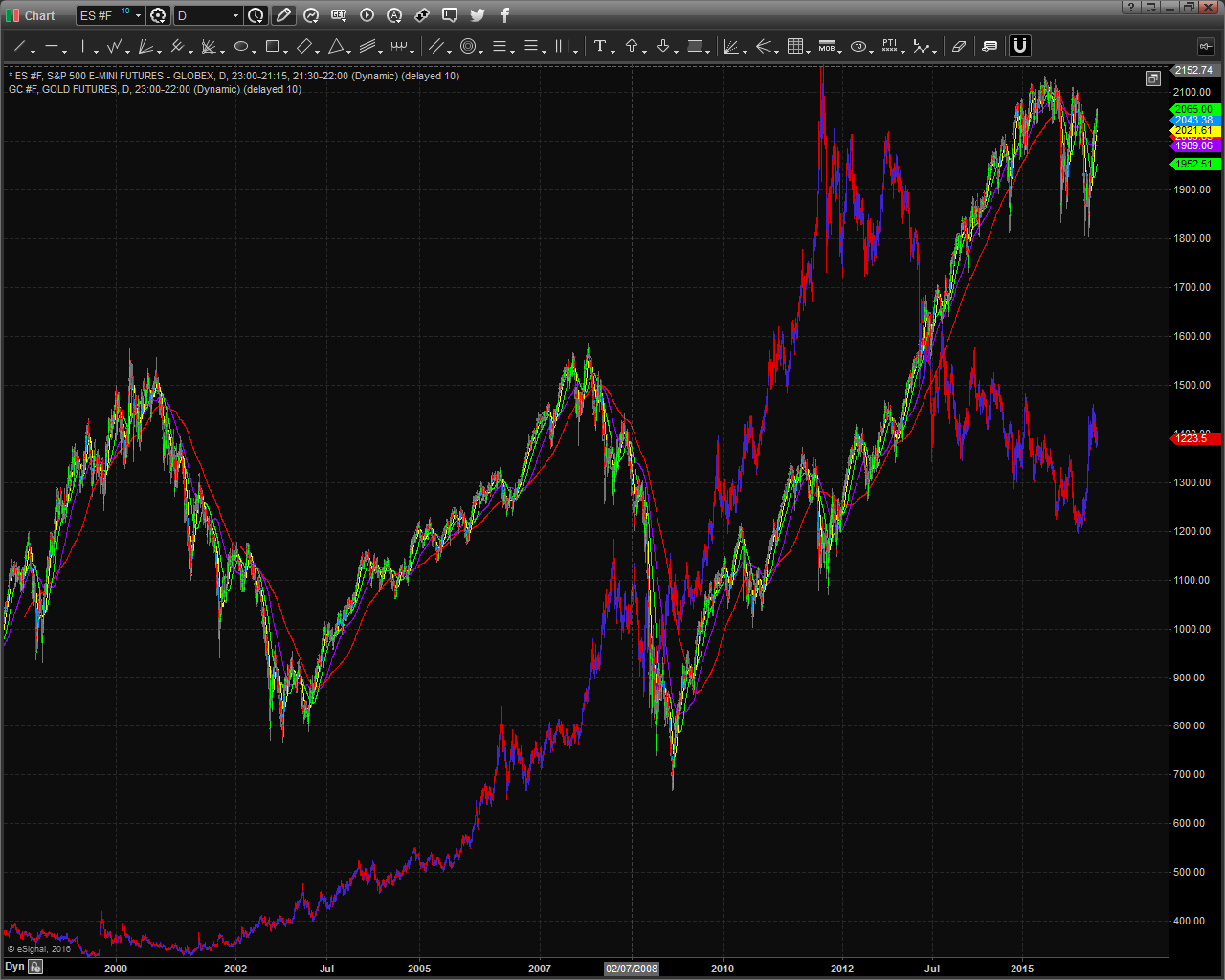This screenshot has width=1225, height=980.
Task: Click the Dyn scaling button
Action: coord(14,968)
